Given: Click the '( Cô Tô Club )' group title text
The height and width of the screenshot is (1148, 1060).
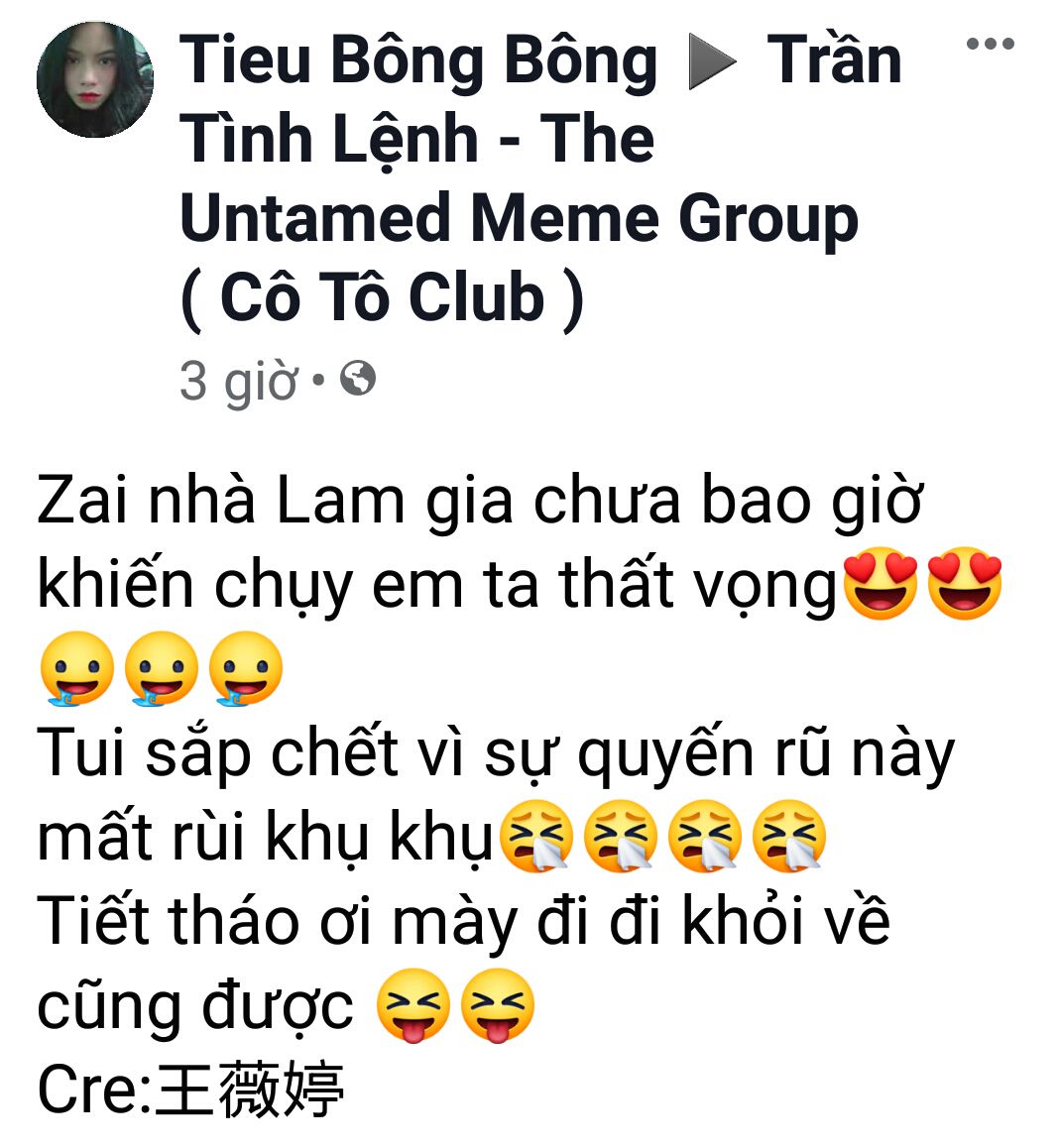Looking at the screenshot, I should (383, 297).
